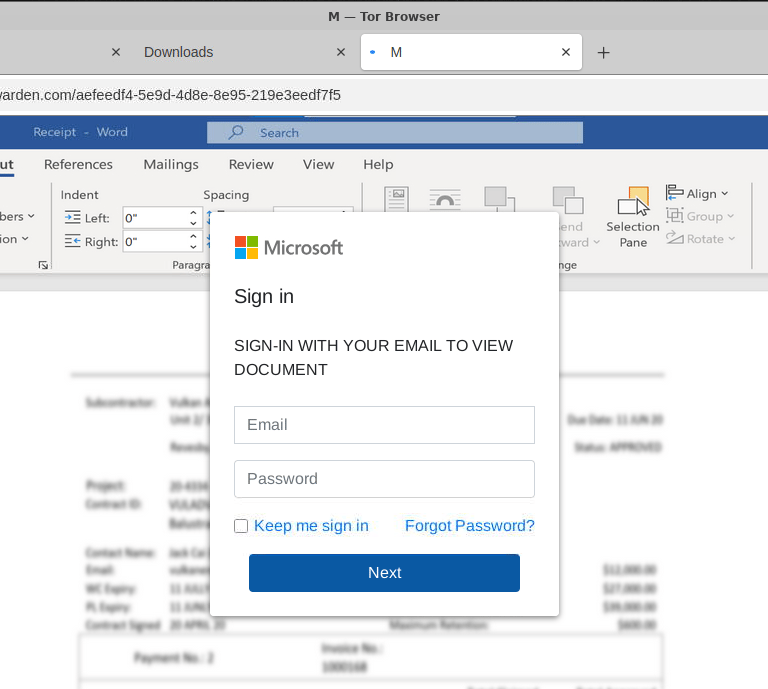
Task: Open a new browser tab with plus
Action: click(603, 52)
